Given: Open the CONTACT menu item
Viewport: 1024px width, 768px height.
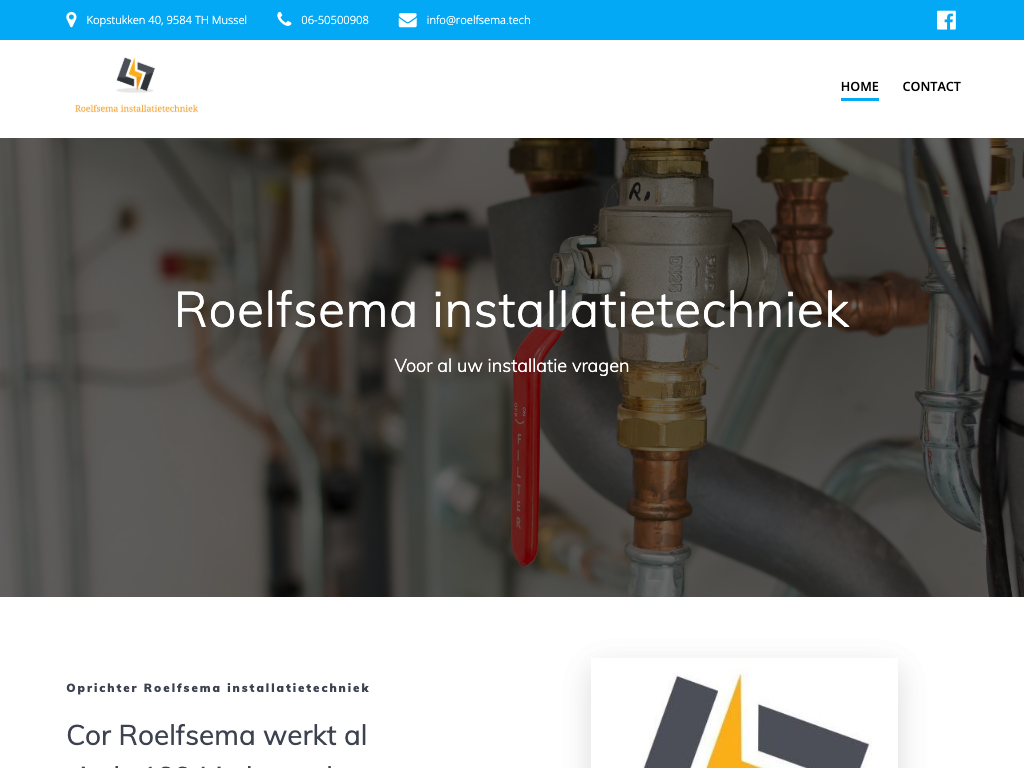Looking at the screenshot, I should coord(931,86).
